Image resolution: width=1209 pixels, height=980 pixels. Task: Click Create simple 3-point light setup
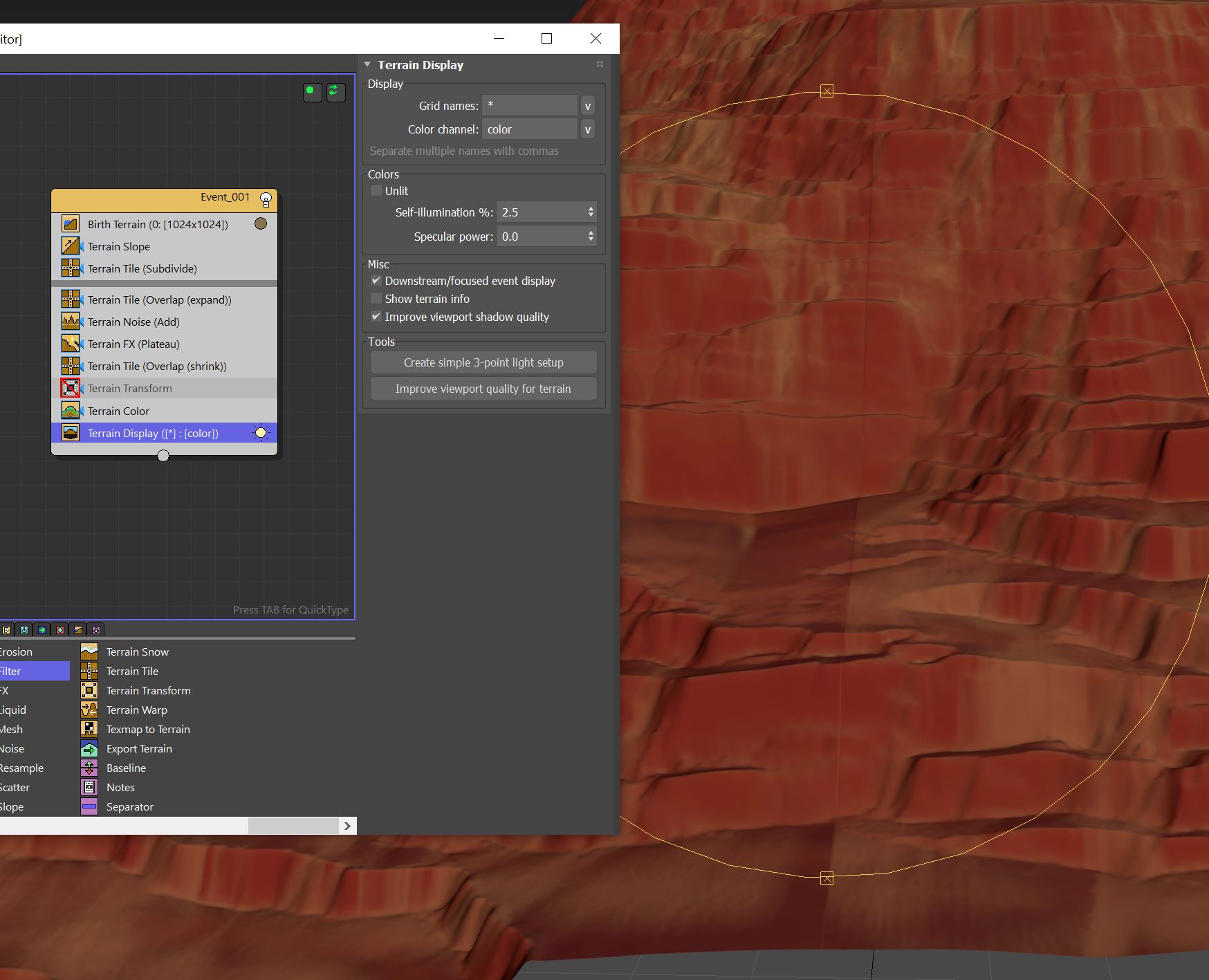[483, 362]
